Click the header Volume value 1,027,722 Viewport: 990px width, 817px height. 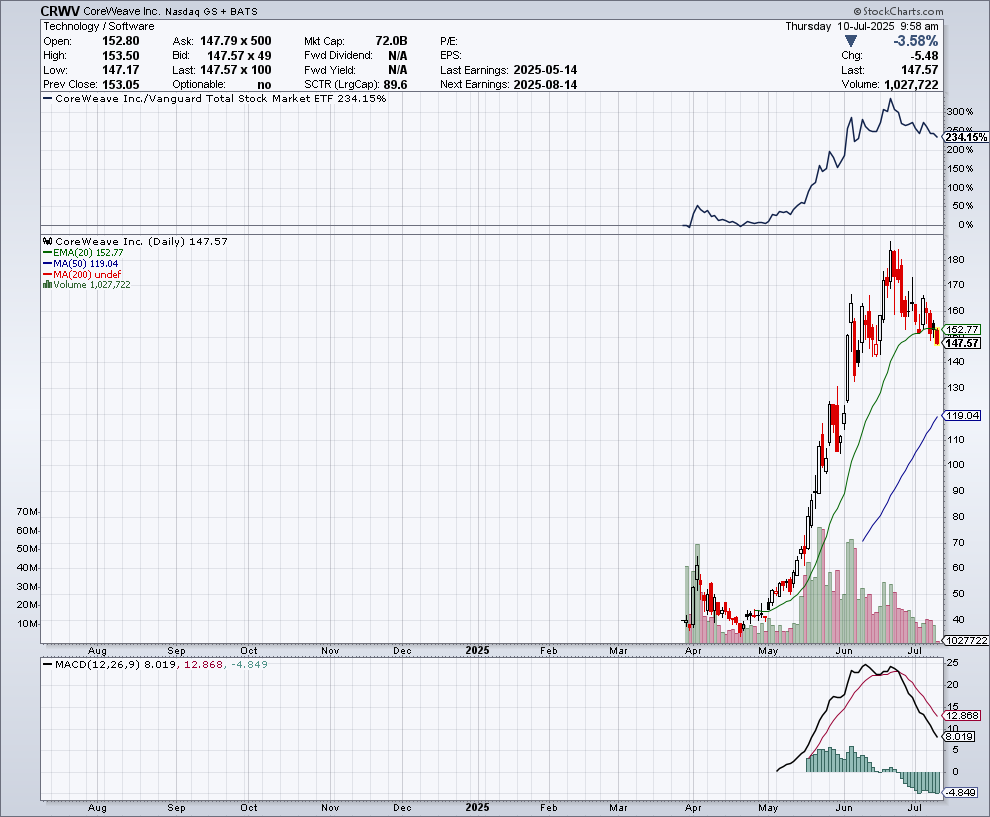tap(911, 85)
